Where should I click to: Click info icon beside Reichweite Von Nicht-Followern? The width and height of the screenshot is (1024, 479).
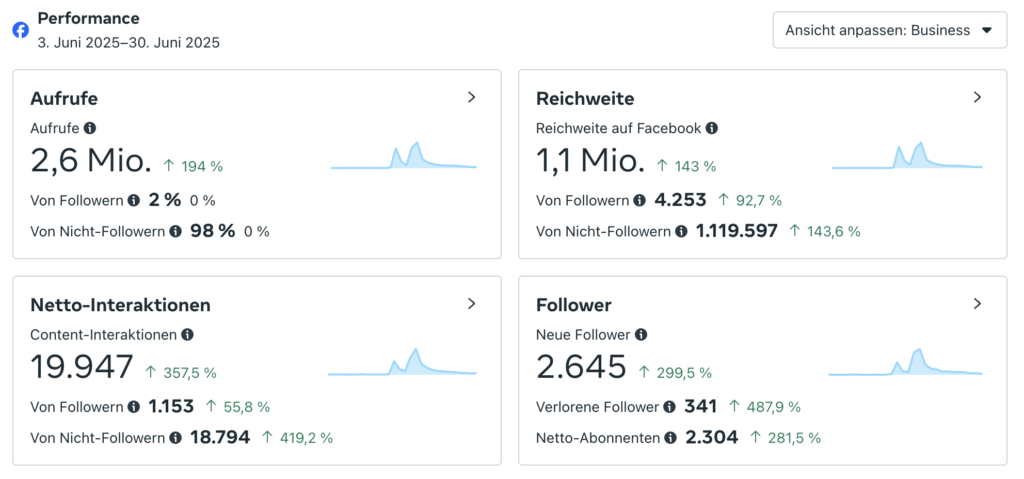(x=681, y=231)
